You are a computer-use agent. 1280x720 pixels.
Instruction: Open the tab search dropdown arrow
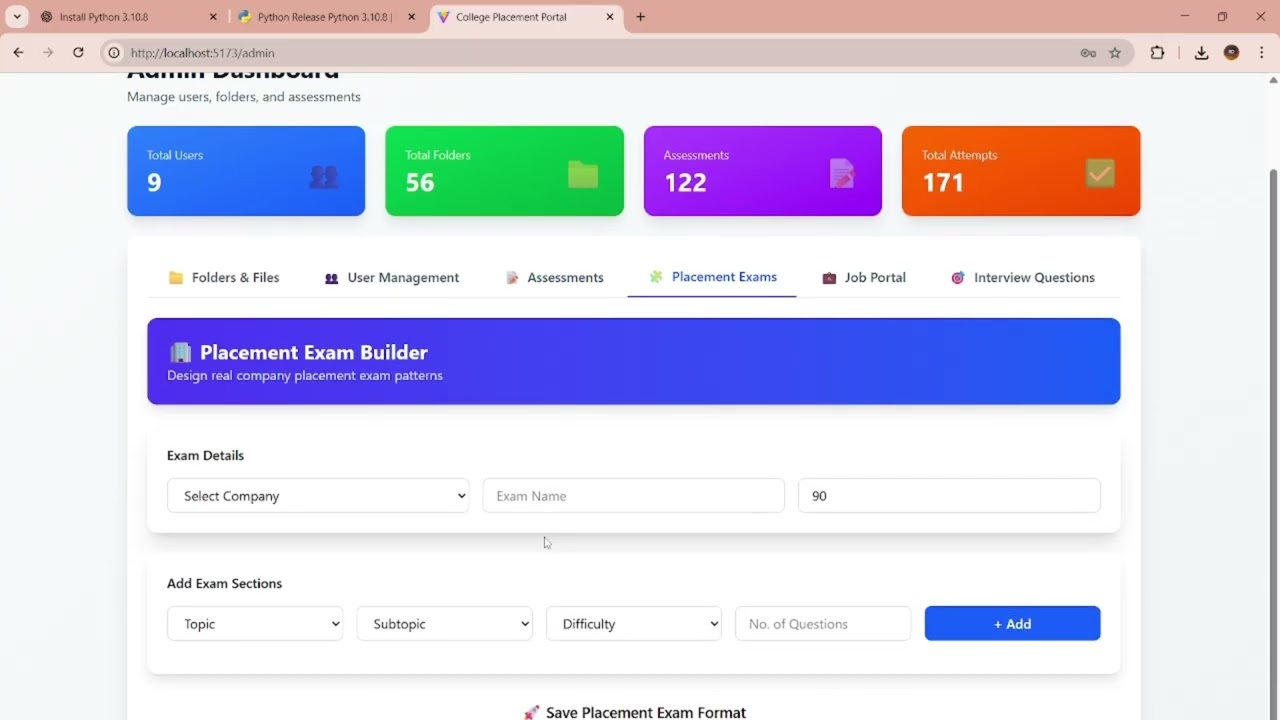click(17, 17)
